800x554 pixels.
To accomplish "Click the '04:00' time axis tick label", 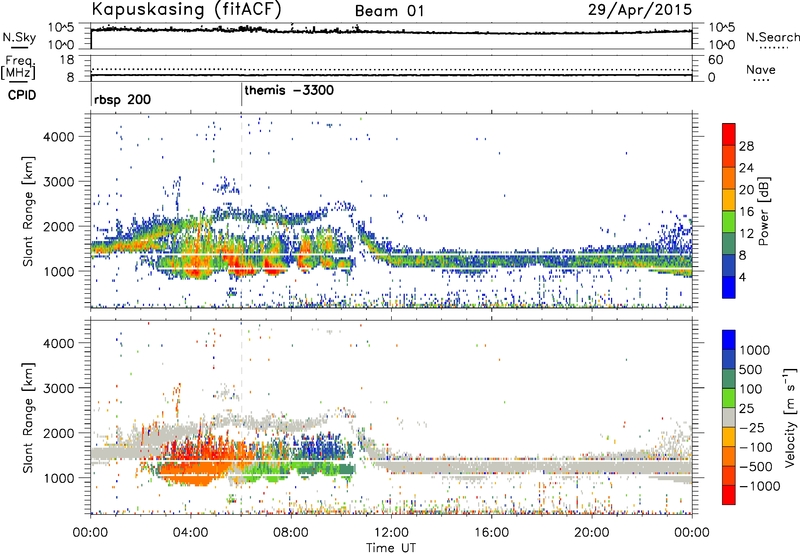I will tap(190, 533).
